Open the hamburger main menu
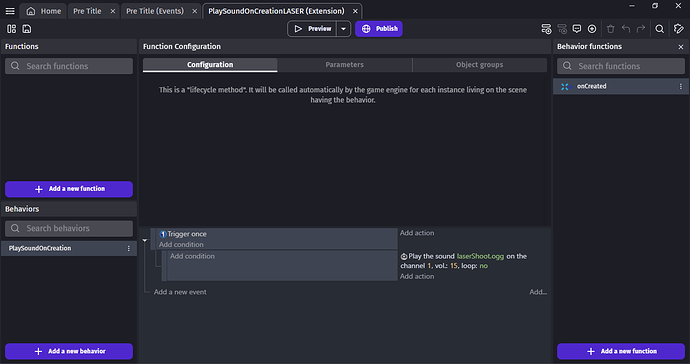Image resolution: width=690 pixels, height=364 pixels. pyautogui.click(x=10, y=11)
